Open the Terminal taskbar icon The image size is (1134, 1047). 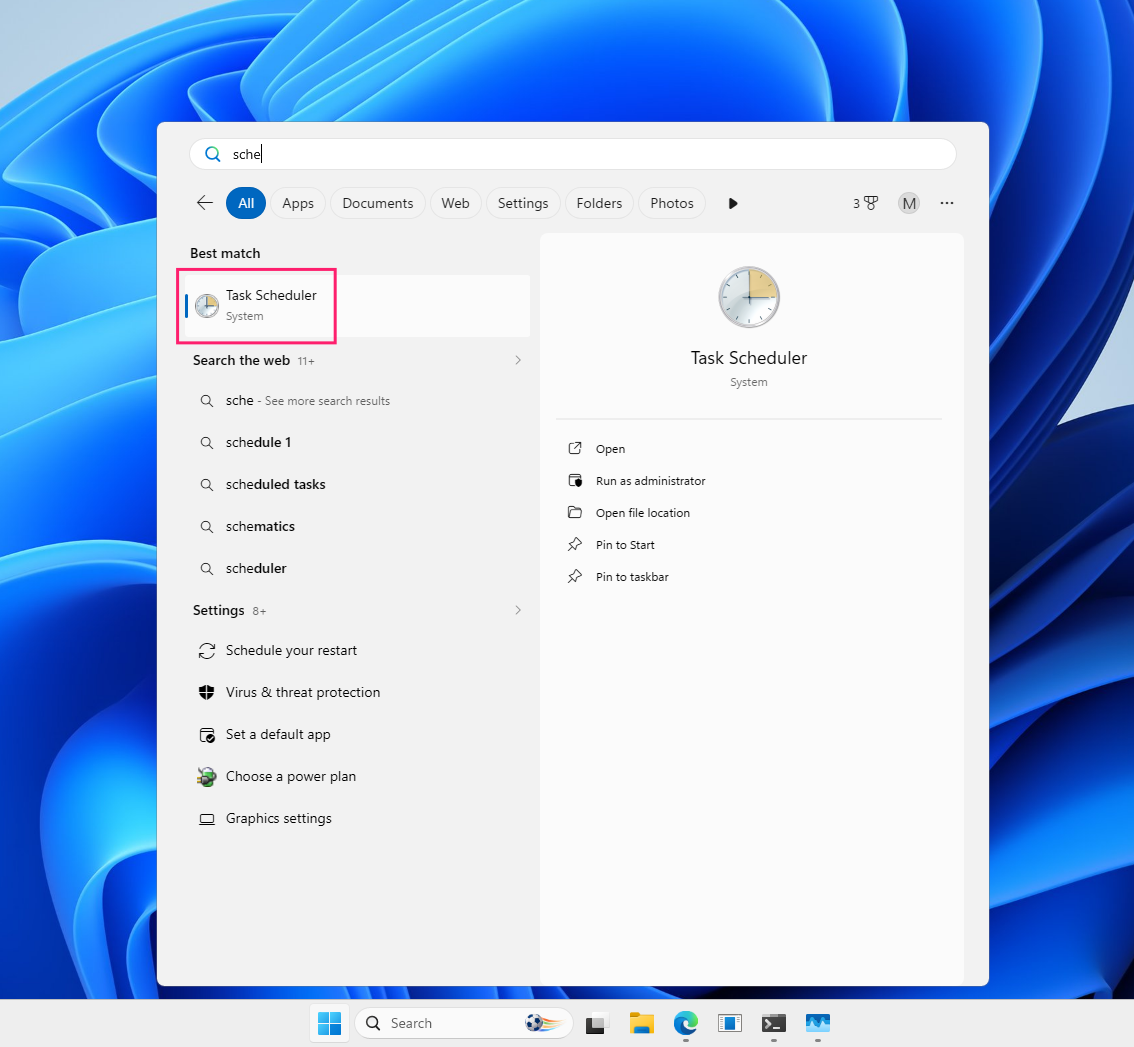click(774, 1023)
